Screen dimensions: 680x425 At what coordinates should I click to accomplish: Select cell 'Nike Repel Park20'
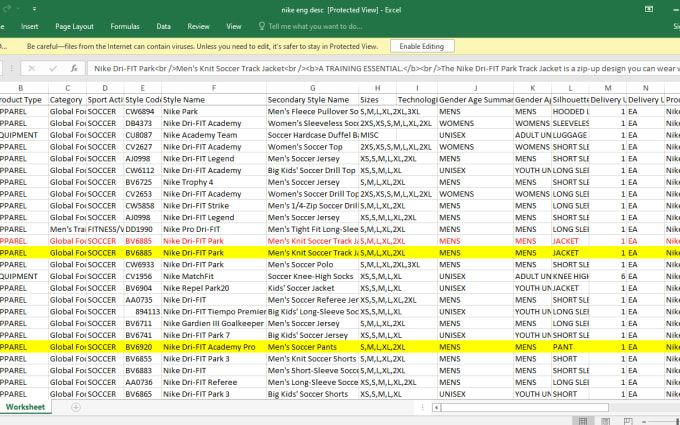click(214, 288)
